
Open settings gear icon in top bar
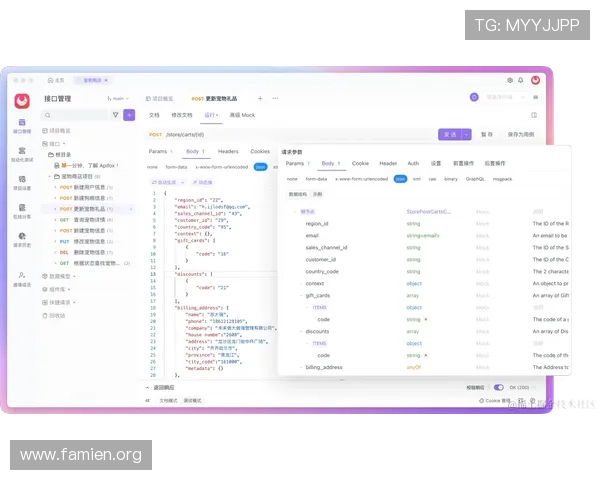point(510,79)
